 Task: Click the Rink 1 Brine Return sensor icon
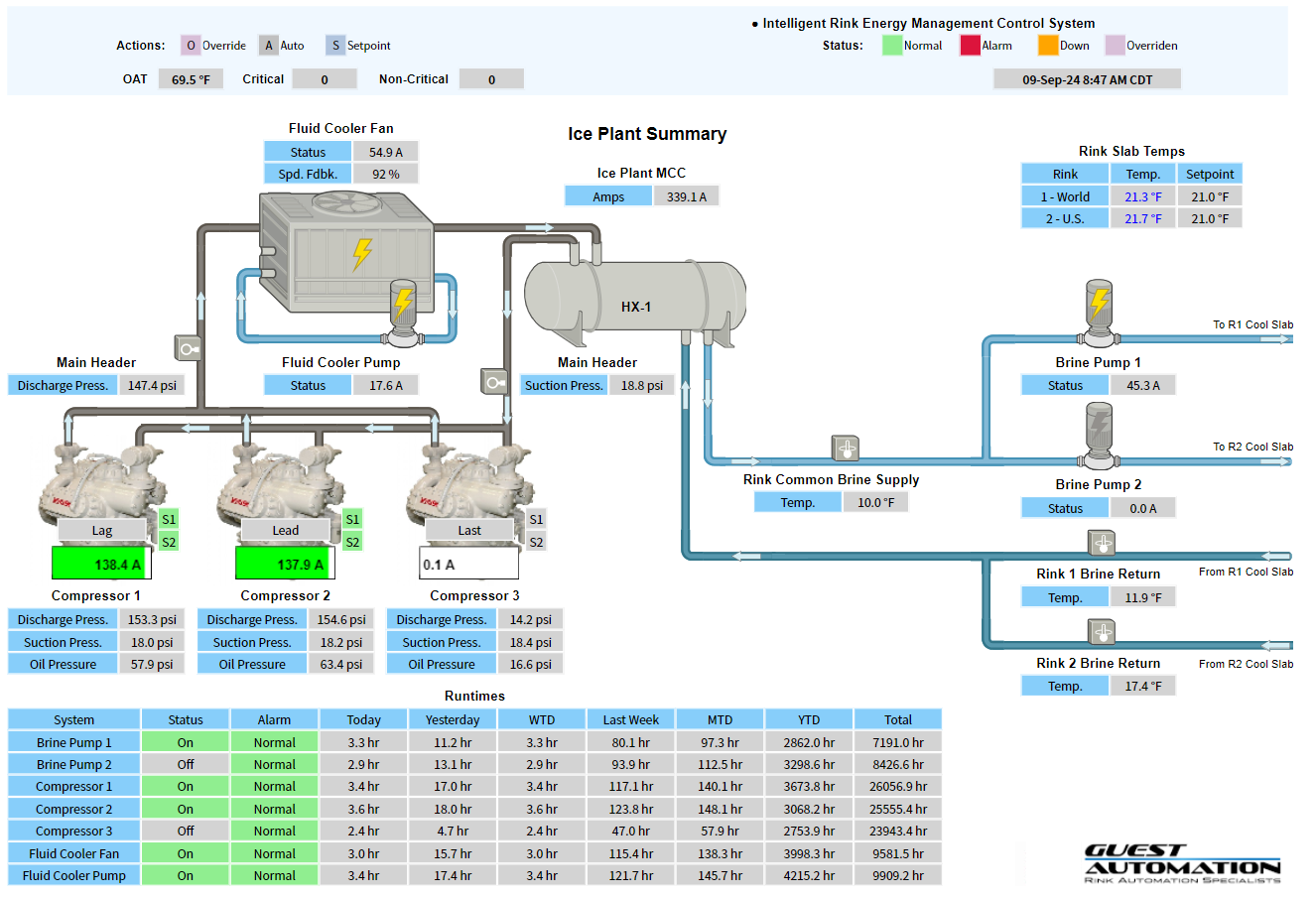[1102, 543]
